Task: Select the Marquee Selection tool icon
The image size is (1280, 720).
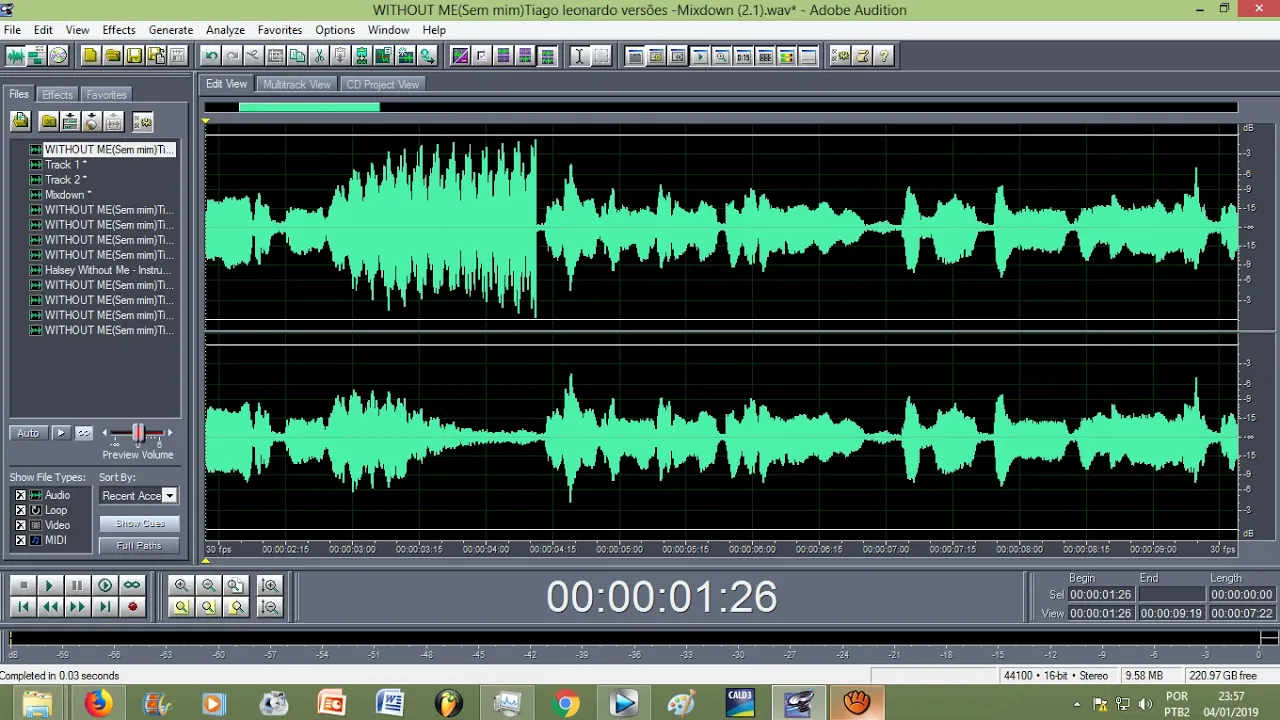Action: coord(600,56)
